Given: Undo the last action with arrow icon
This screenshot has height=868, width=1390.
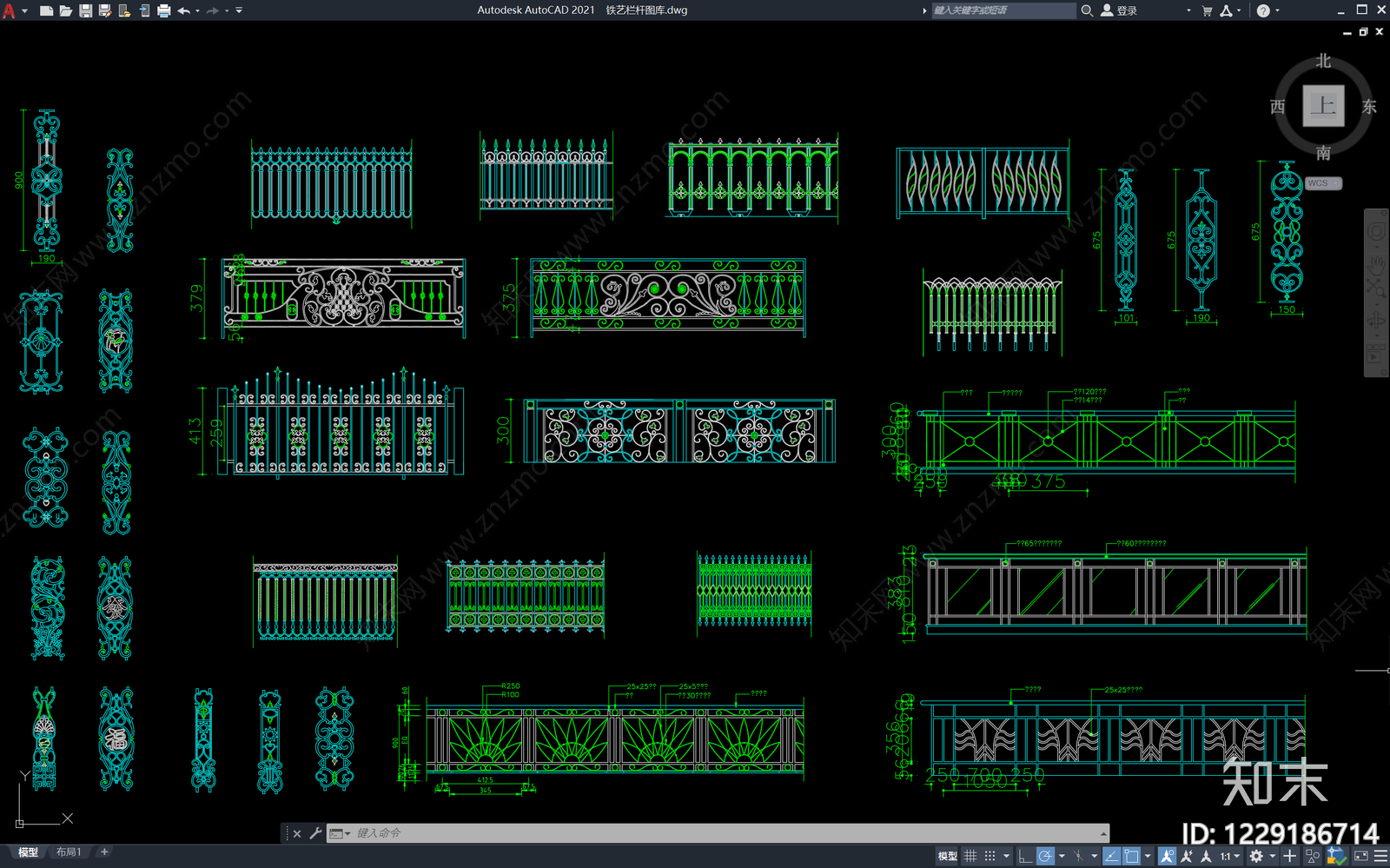Looking at the screenshot, I should pyautogui.click(x=183, y=10).
